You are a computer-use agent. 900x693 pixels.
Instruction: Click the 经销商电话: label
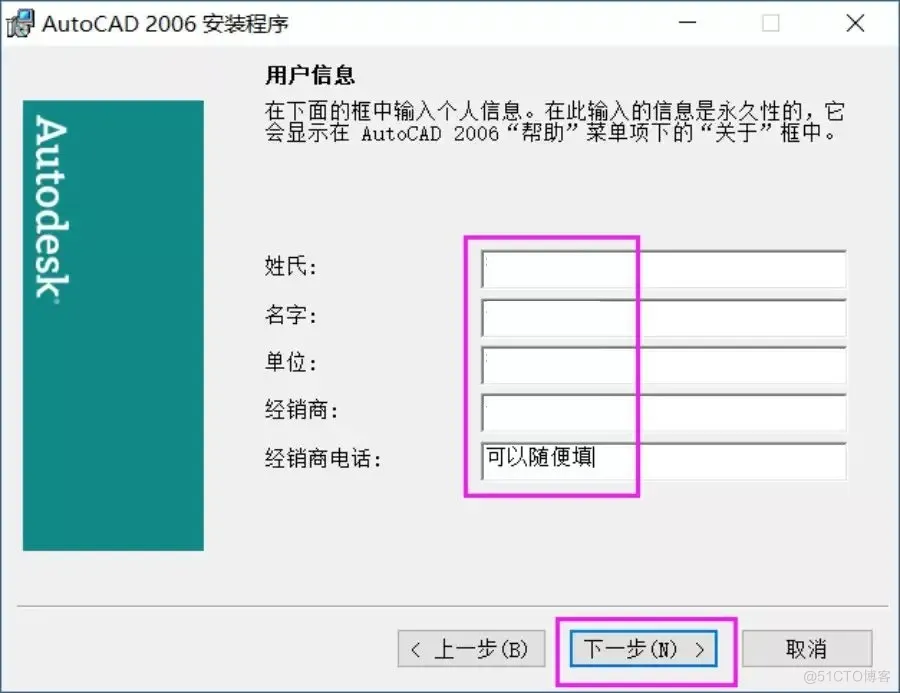pos(323,458)
